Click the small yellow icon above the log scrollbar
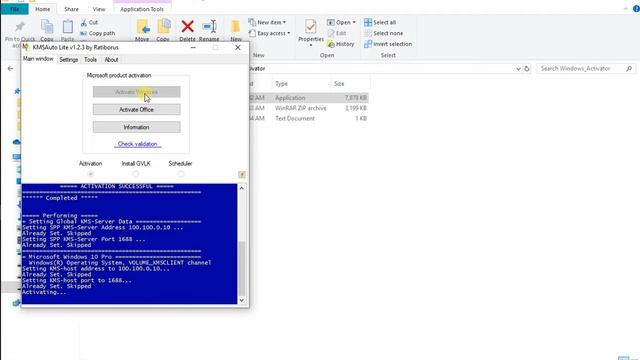 click(242, 175)
